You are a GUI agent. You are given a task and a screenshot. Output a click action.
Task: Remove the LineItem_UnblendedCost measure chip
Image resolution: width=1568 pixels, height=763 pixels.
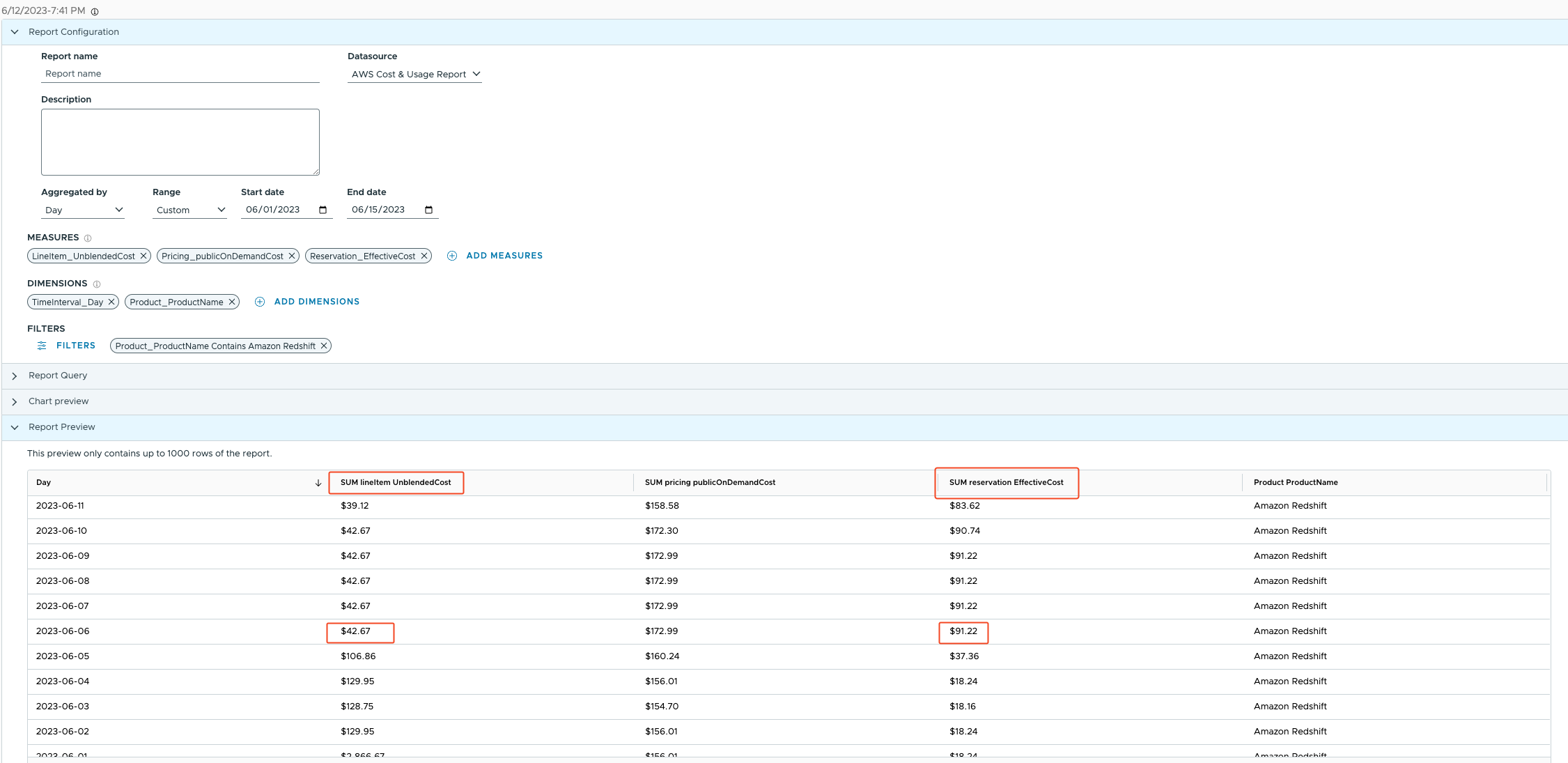click(x=143, y=256)
